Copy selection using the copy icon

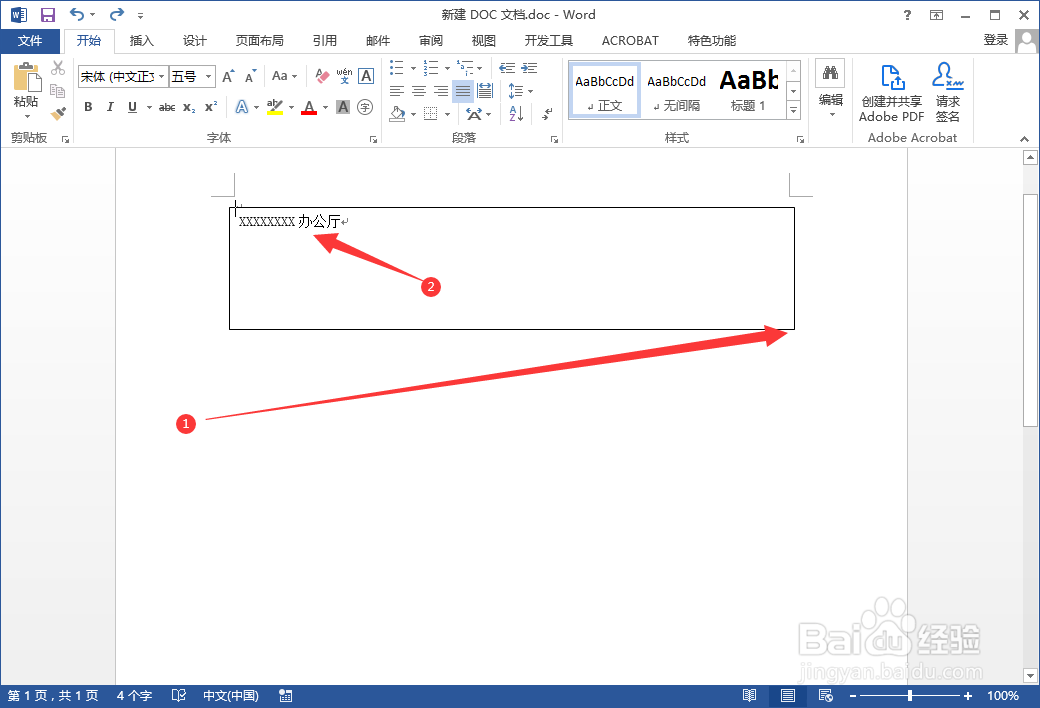(x=58, y=91)
